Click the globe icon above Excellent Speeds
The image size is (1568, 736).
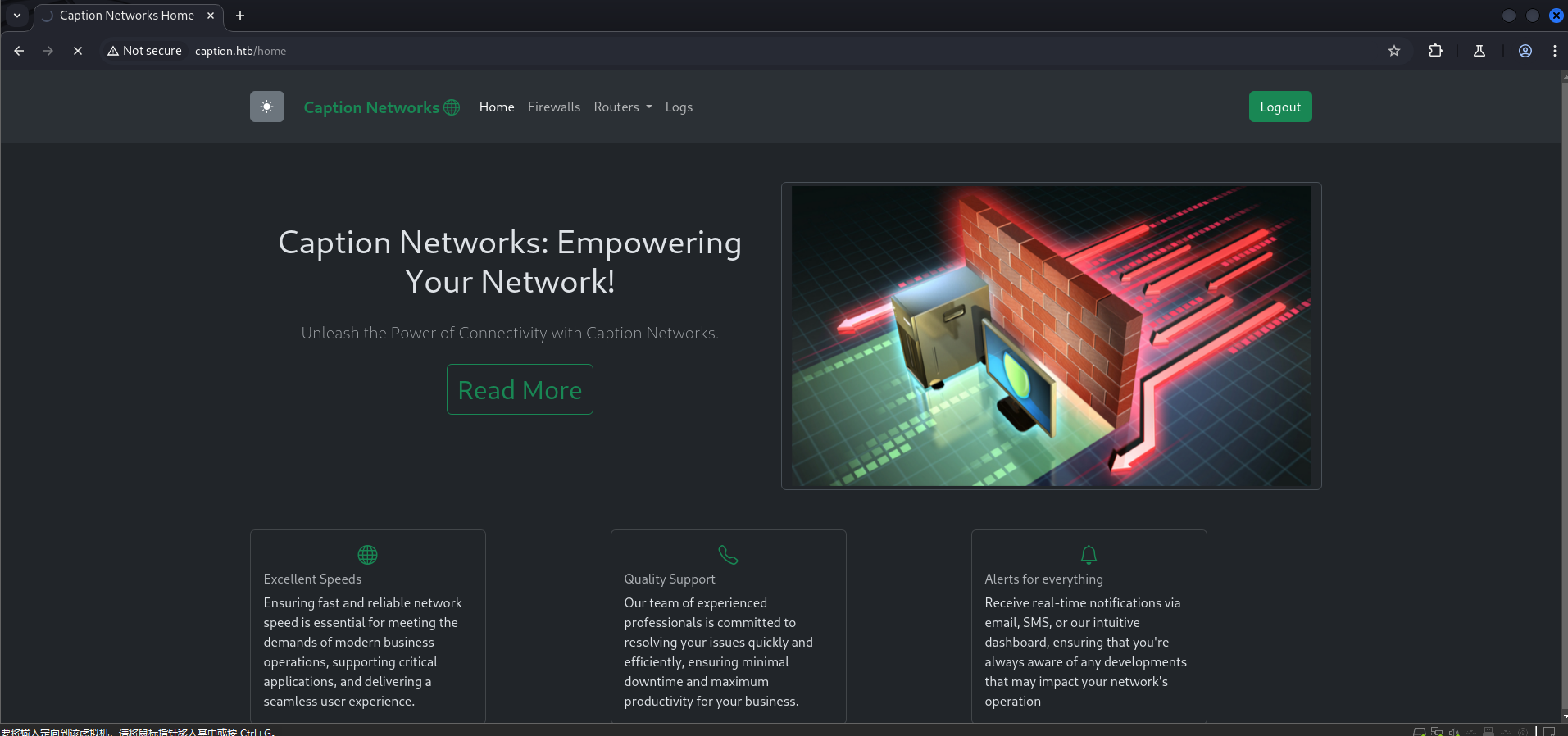pyautogui.click(x=367, y=555)
